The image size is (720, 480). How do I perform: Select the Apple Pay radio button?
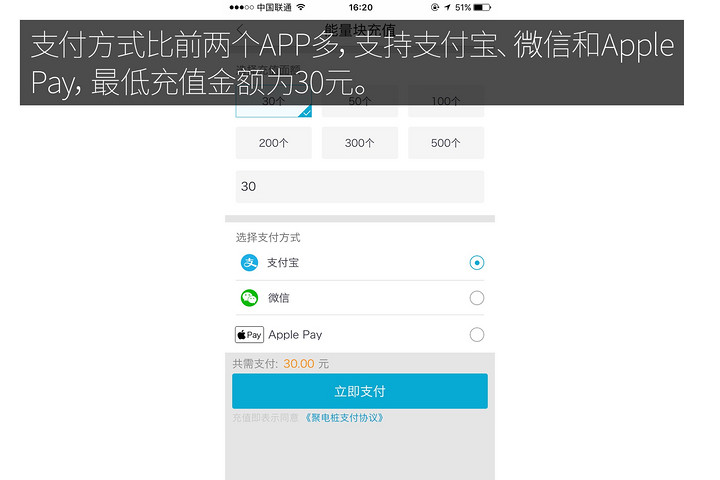[x=477, y=334]
